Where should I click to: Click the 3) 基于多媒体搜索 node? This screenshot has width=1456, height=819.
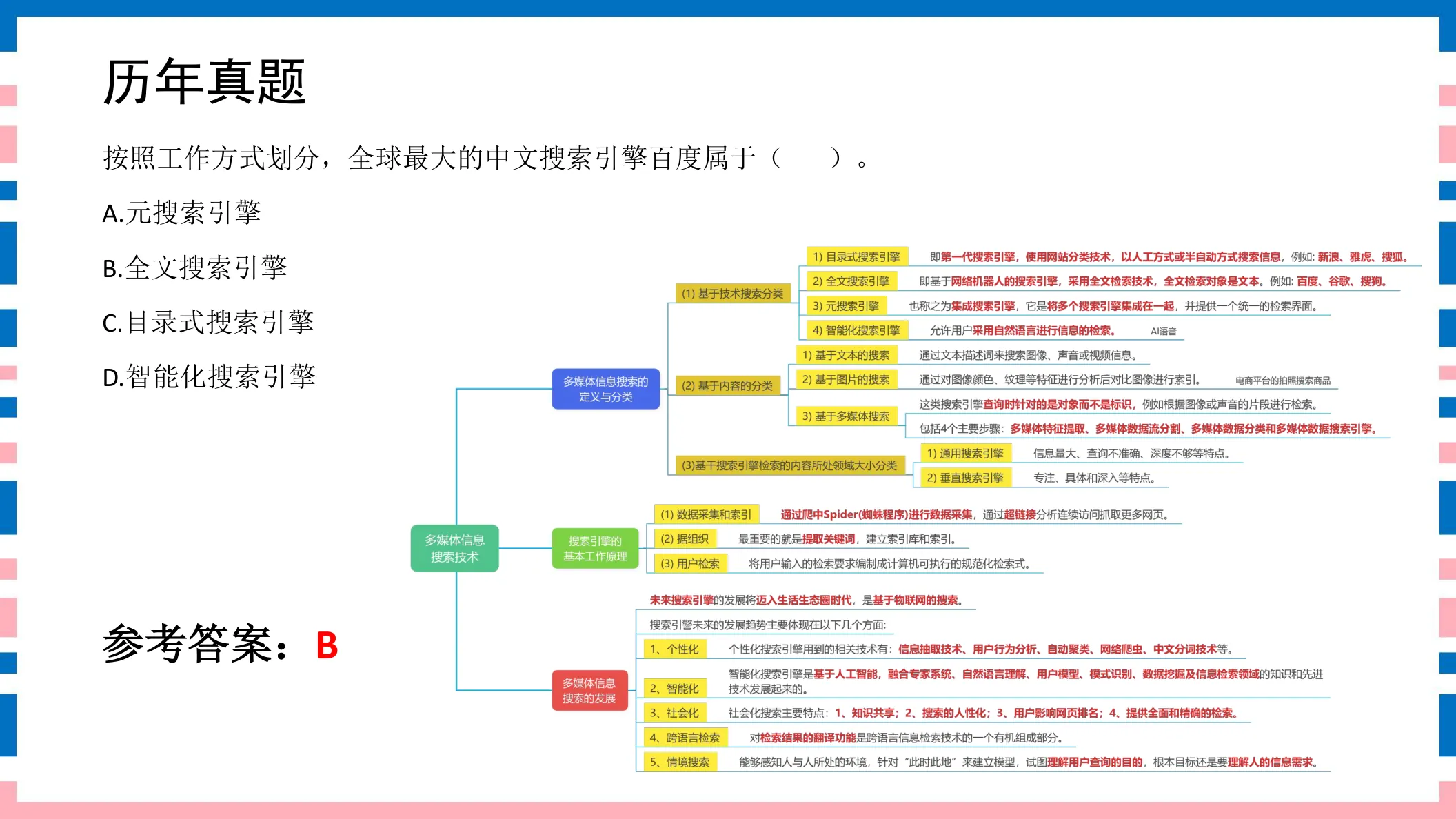[x=846, y=416]
